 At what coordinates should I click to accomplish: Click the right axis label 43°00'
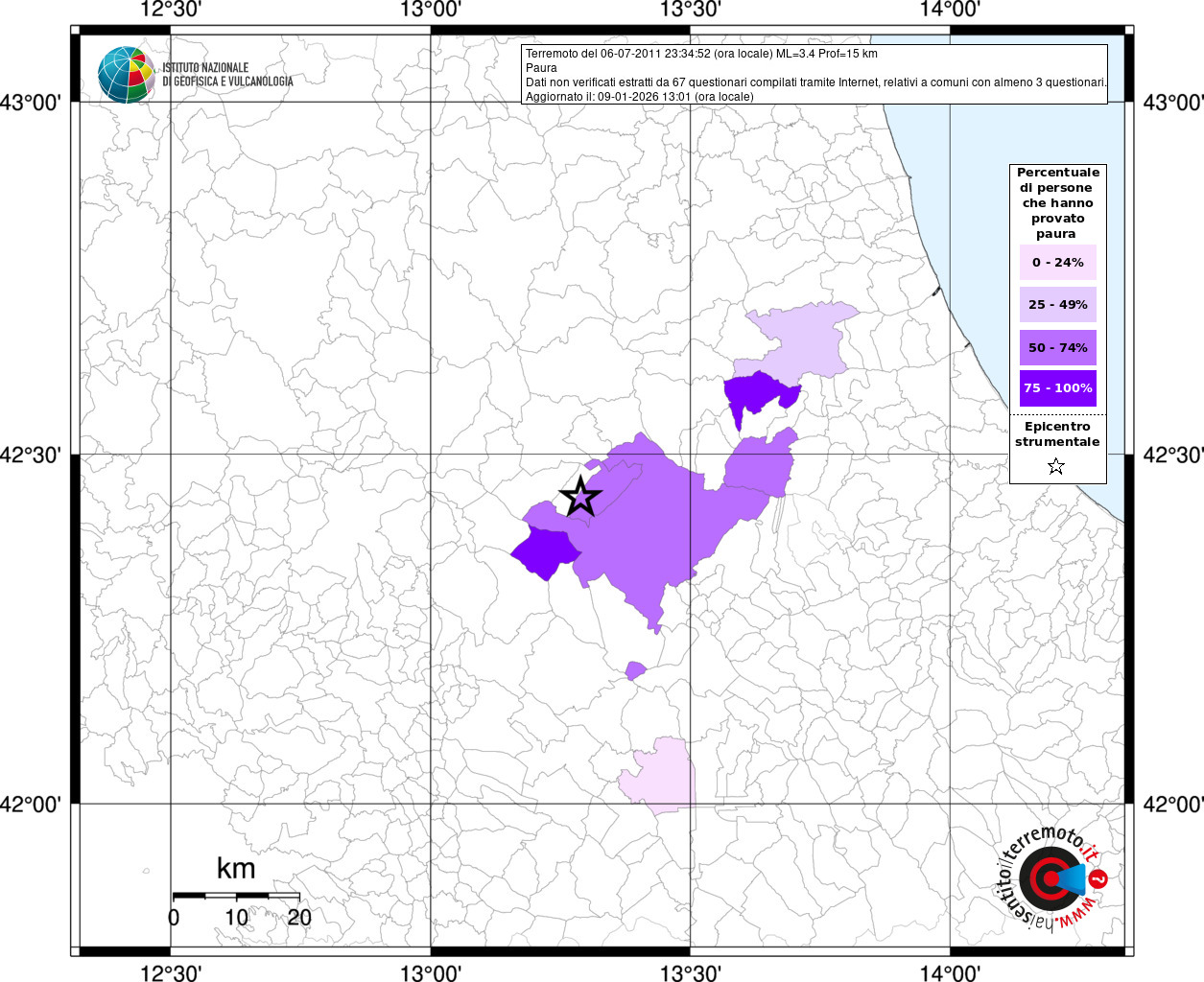point(1172,102)
